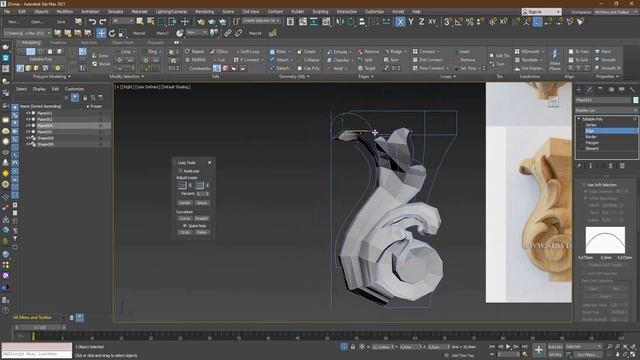
Task: Constrain to the Z axis
Action: (x=421, y=22)
